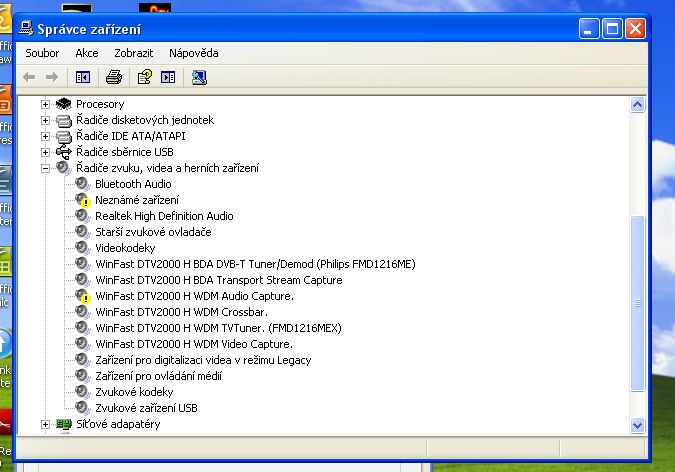The image size is (675, 472).
Task: Click the Print toolbar icon
Action: [x=114, y=78]
